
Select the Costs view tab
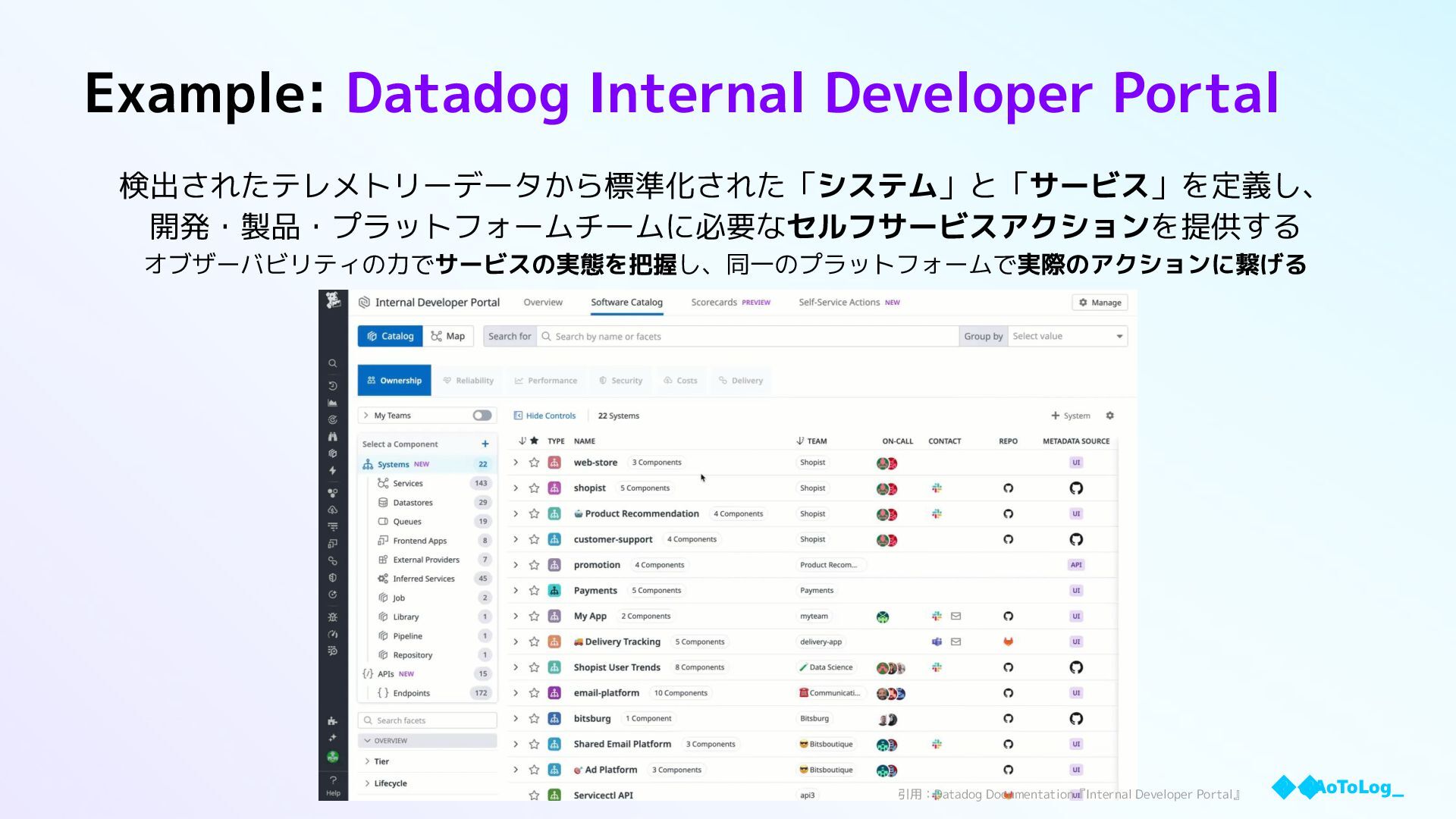(x=680, y=381)
